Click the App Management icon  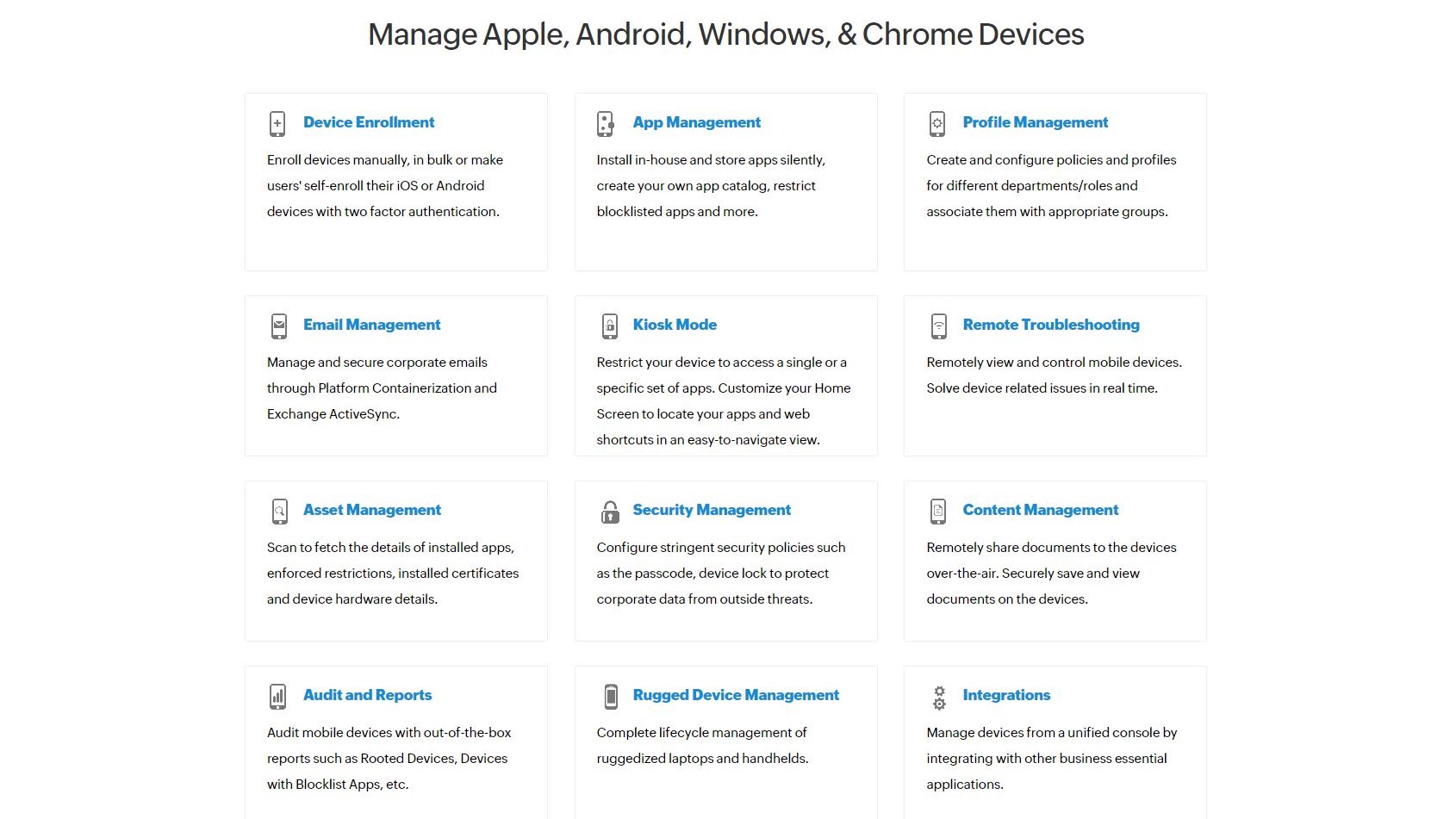606,123
